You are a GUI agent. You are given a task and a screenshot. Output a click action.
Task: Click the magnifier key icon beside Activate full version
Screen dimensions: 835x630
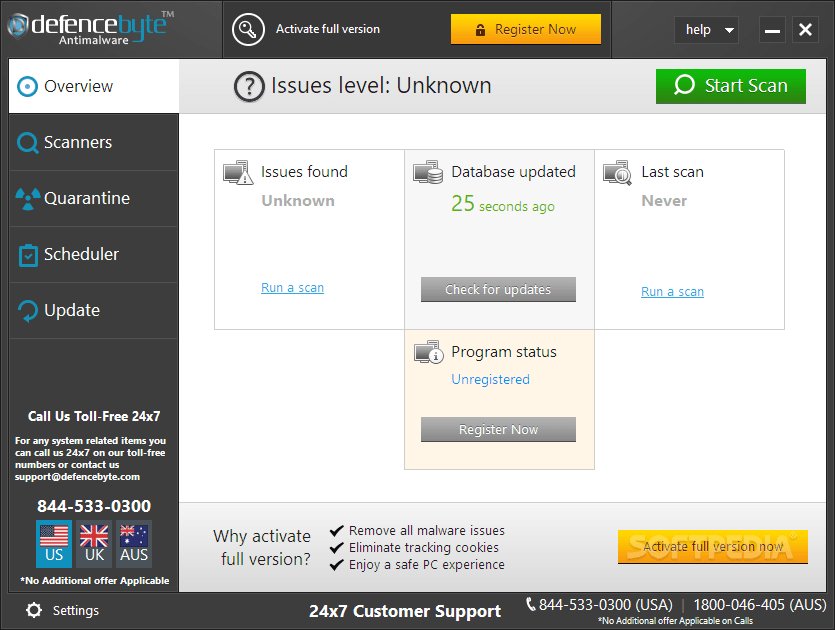pyautogui.click(x=248, y=29)
